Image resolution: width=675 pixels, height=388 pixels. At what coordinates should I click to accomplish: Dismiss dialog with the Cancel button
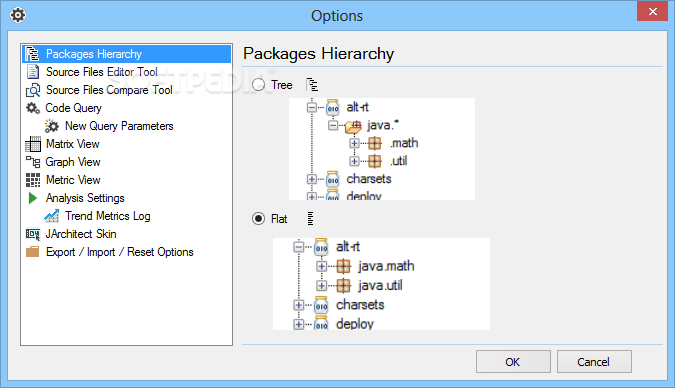(x=594, y=362)
